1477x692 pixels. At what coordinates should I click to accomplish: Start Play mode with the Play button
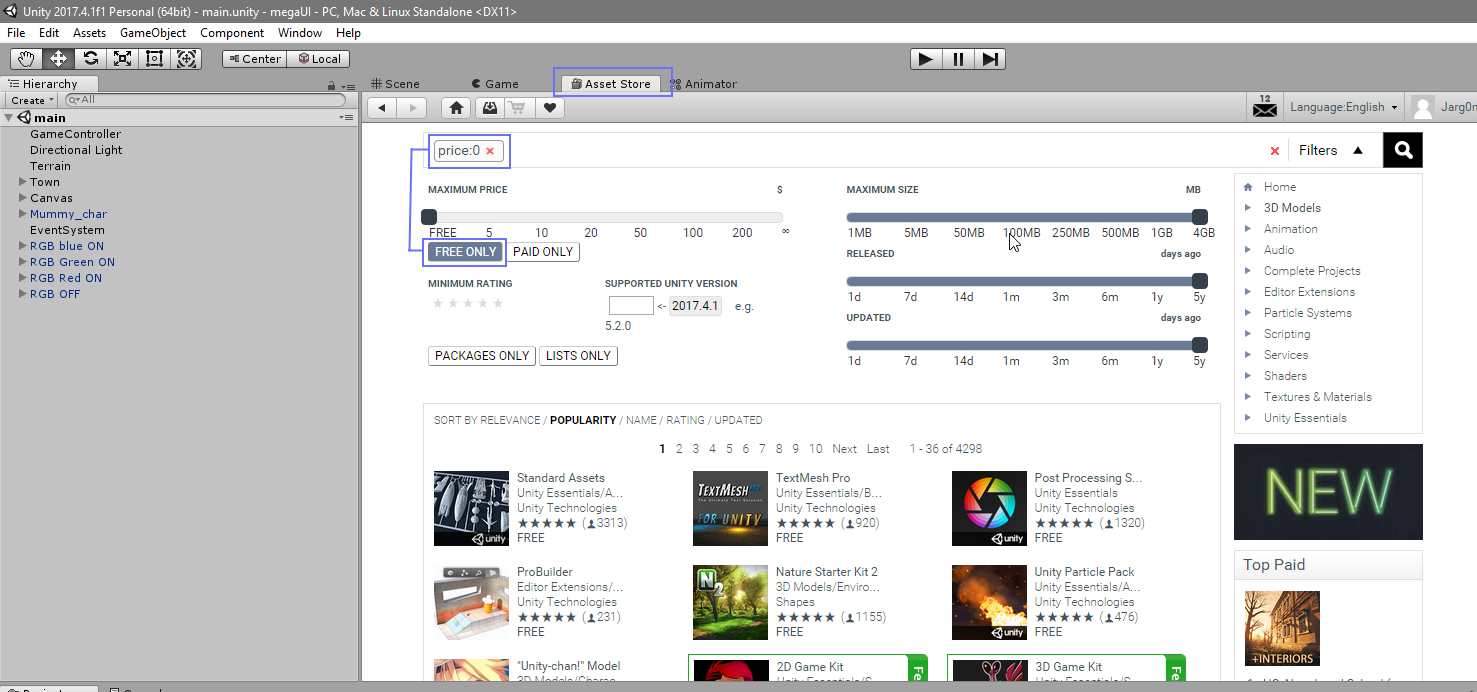926,59
